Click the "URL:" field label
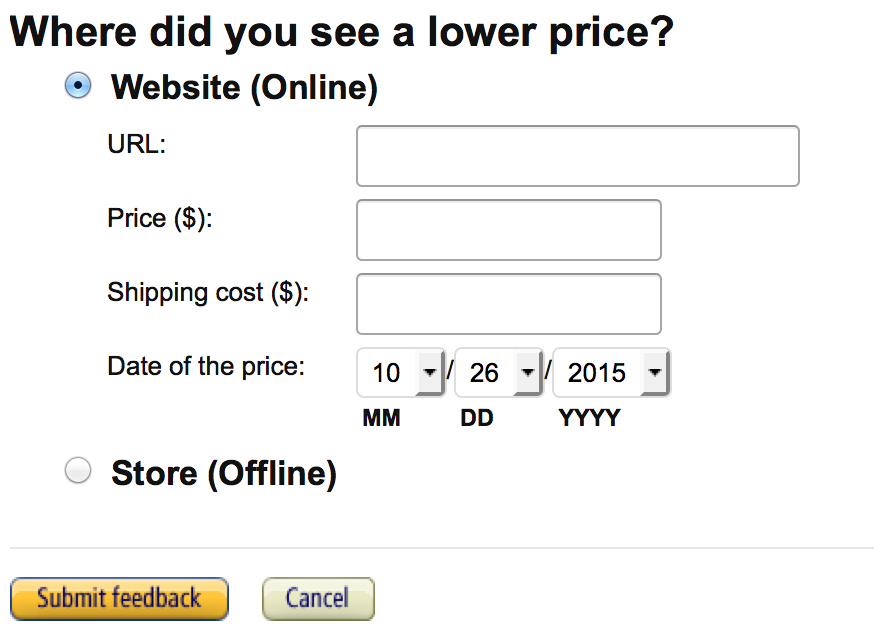This screenshot has height=630, width=890. pos(136,144)
